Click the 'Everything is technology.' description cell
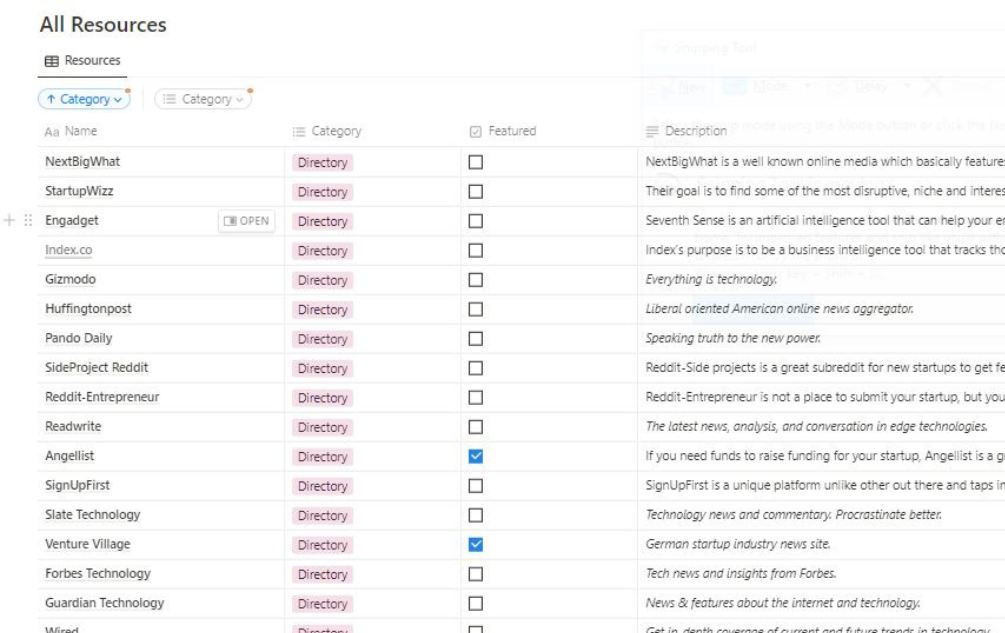The height and width of the screenshot is (633, 1005). [711, 279]
